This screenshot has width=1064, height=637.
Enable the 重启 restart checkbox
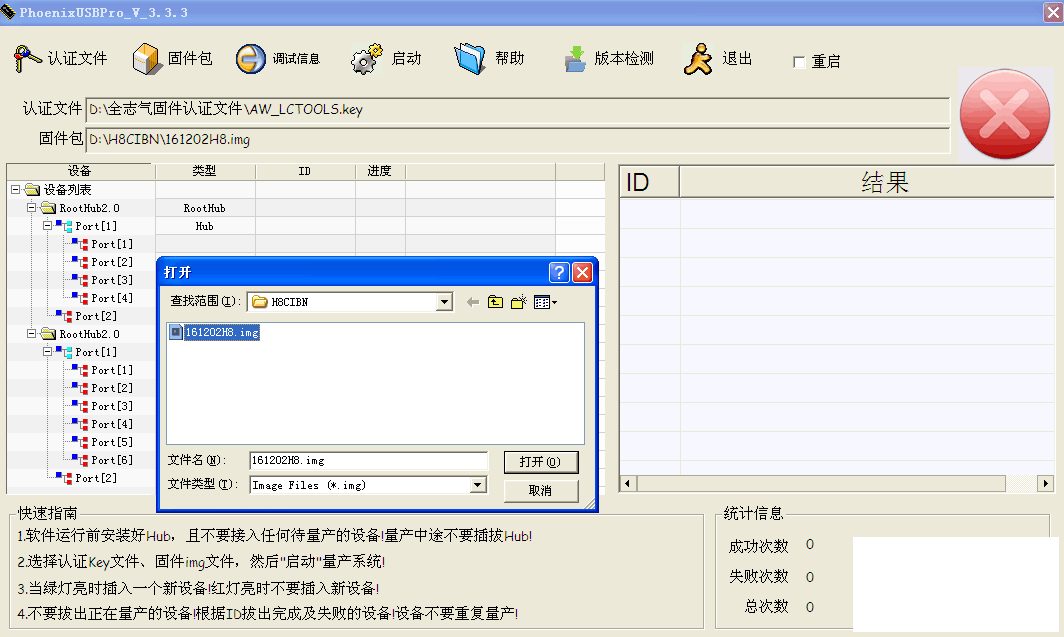(x=798, y=61)
